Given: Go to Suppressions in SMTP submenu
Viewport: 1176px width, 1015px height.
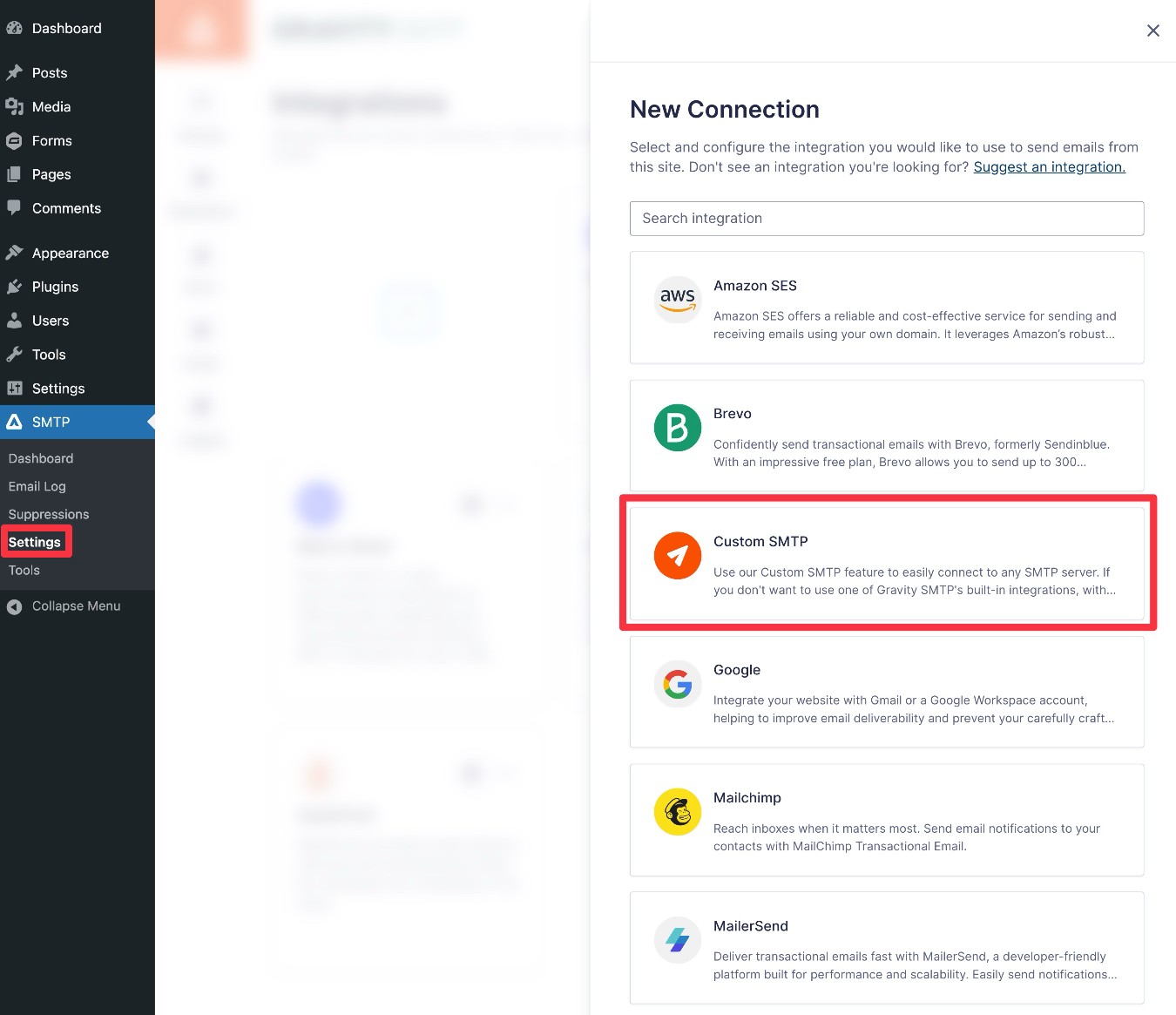Looking at the screenshot, I should click(49, 514).
